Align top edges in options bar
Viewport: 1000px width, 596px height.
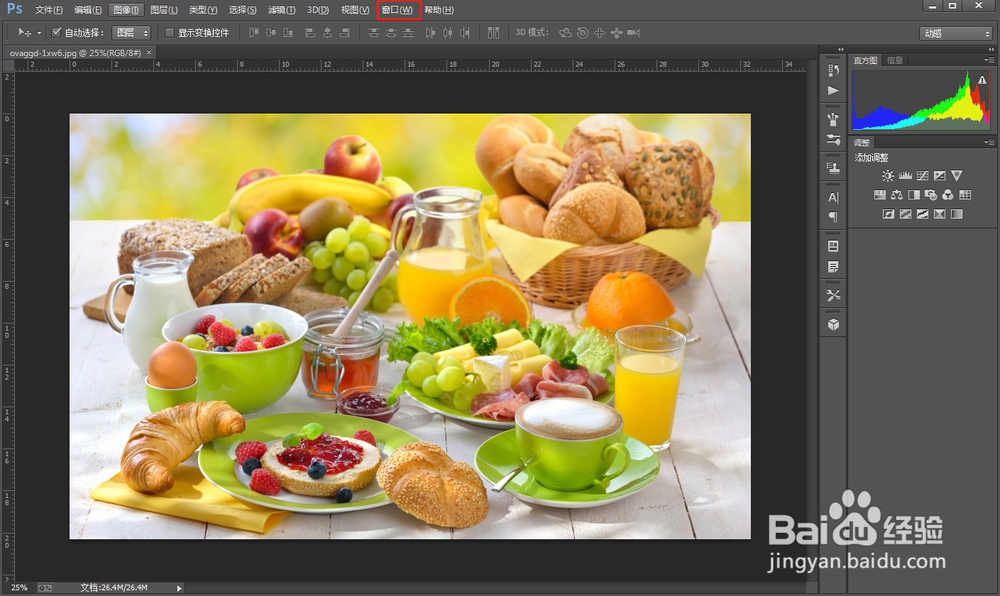254,33
